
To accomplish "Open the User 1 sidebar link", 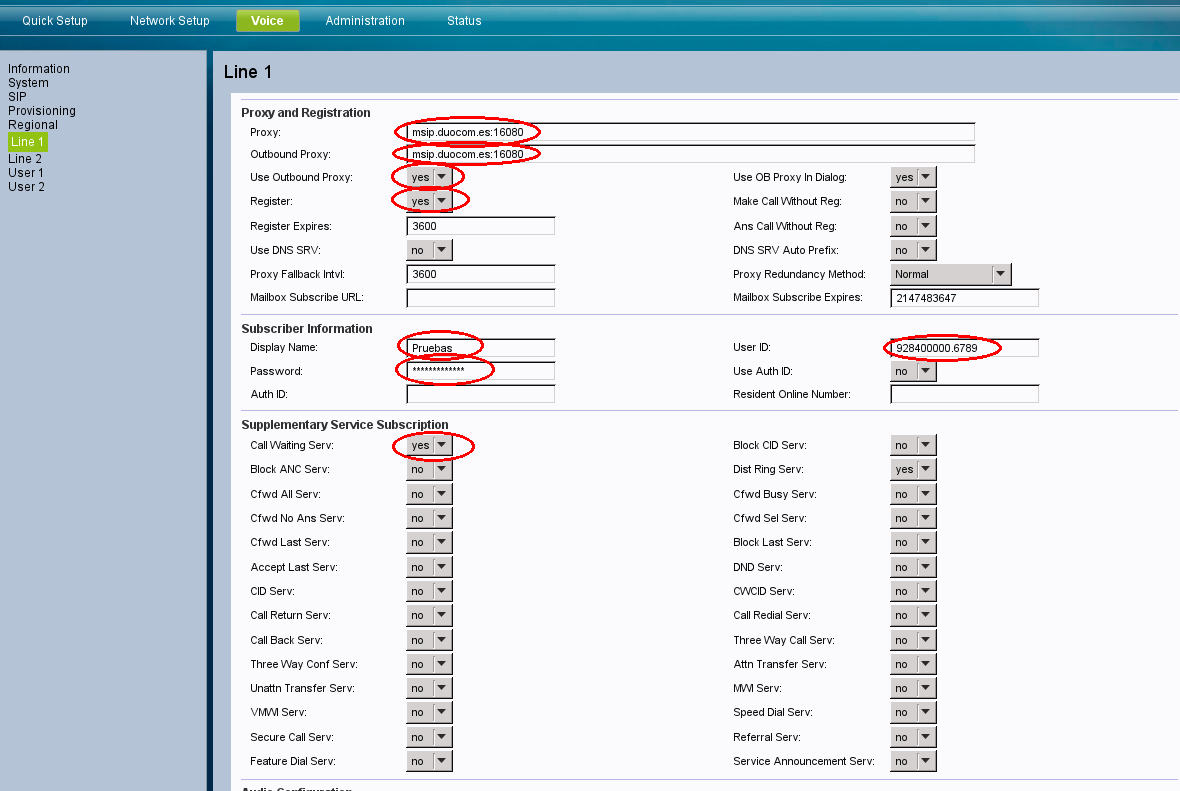I will pyautogui.click(x=26, y=173).
